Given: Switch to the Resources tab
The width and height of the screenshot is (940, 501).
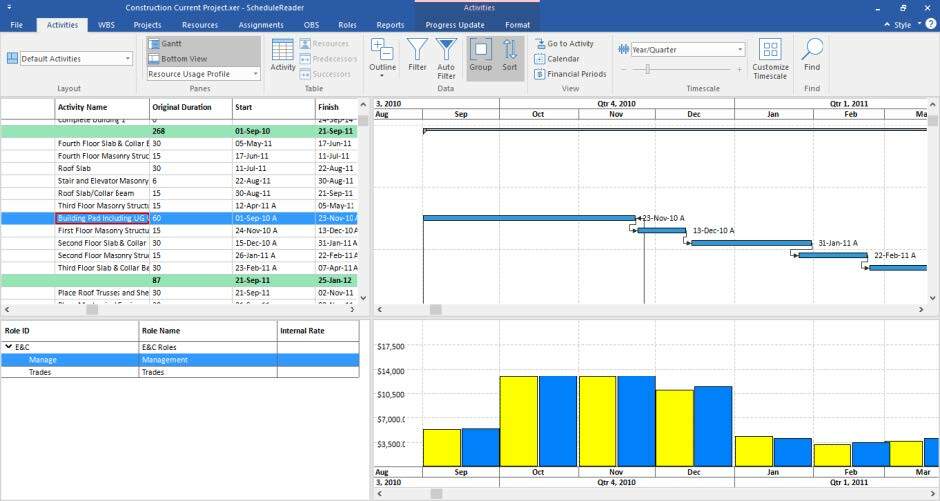Looking at the screenshot, I should pyautogui.click(x=200, y=24).
